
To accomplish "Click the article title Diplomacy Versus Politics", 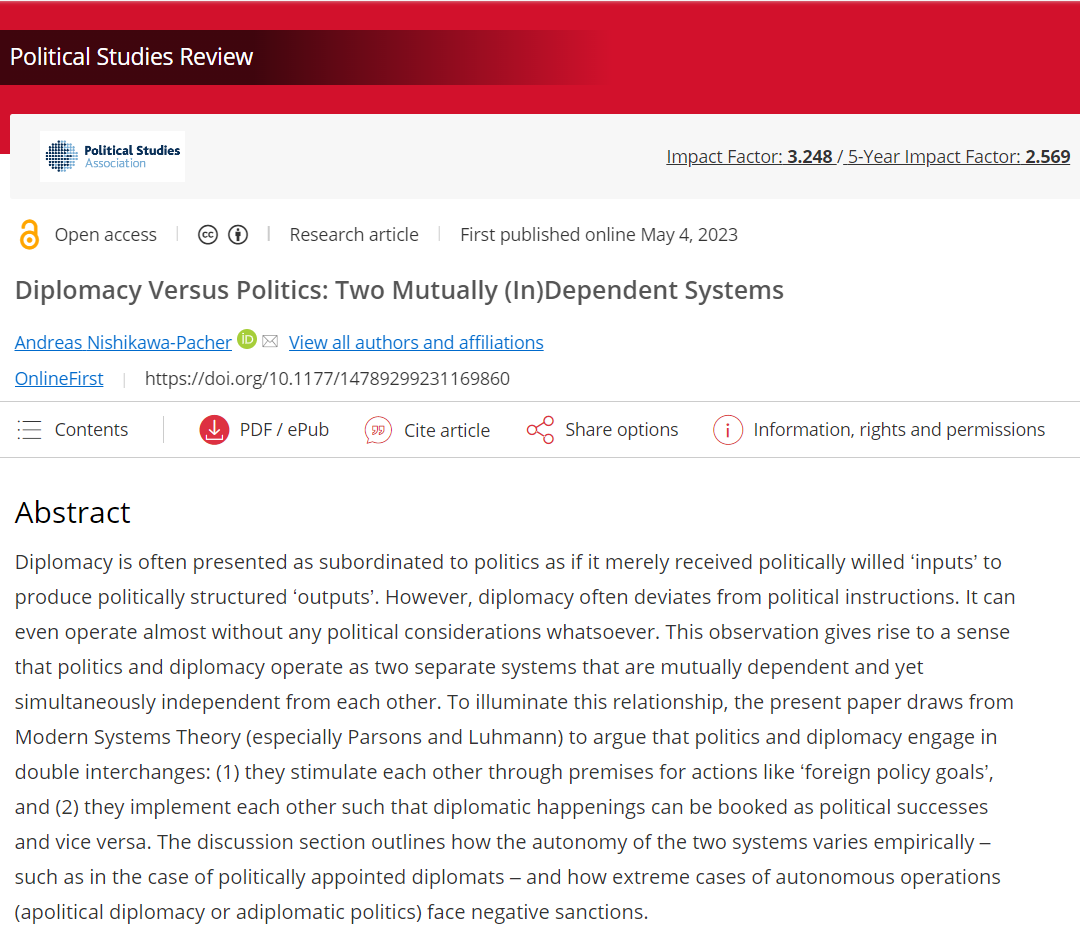I will pyautogui.click(x=399, y=291).
